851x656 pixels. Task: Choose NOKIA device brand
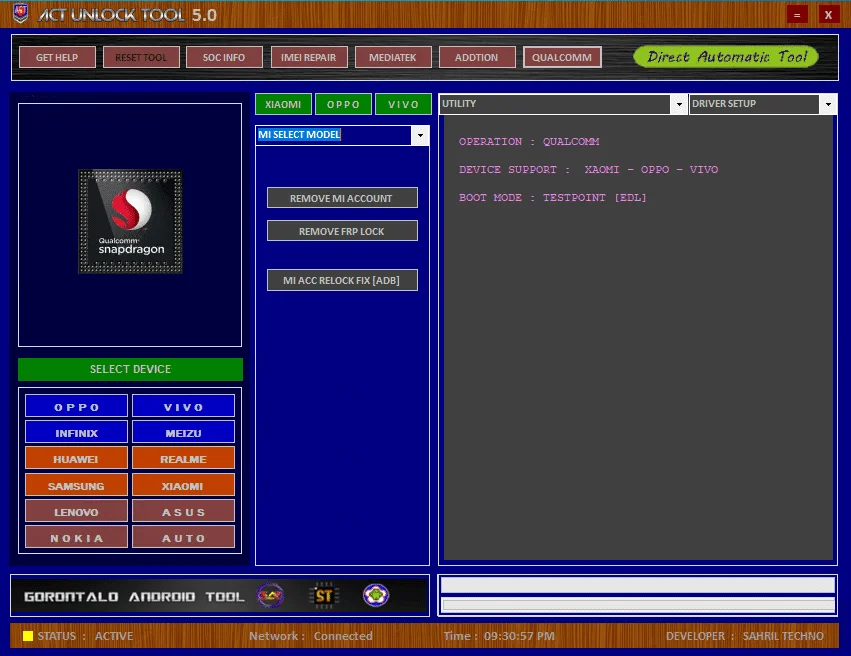click(77, 537)
